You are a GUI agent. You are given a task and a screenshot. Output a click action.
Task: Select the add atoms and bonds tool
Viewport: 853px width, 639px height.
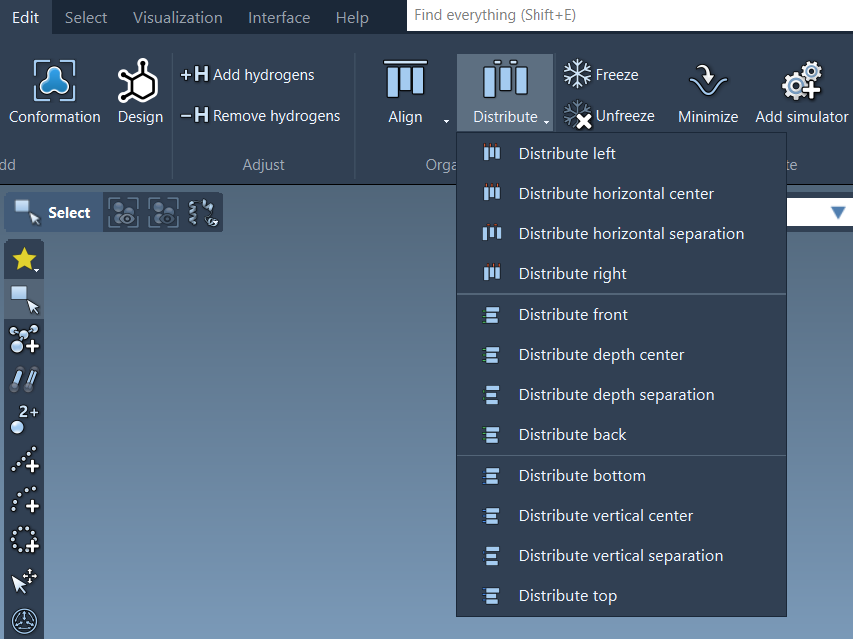25,340
